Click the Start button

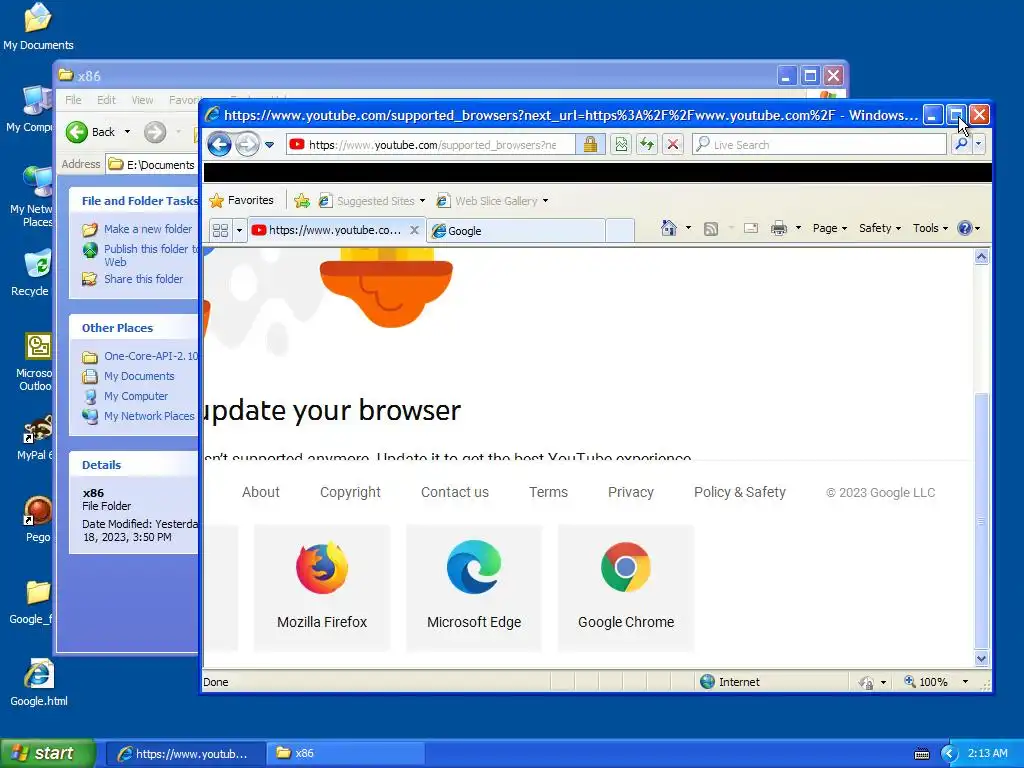pyautogui.click(x=47, y=753)
